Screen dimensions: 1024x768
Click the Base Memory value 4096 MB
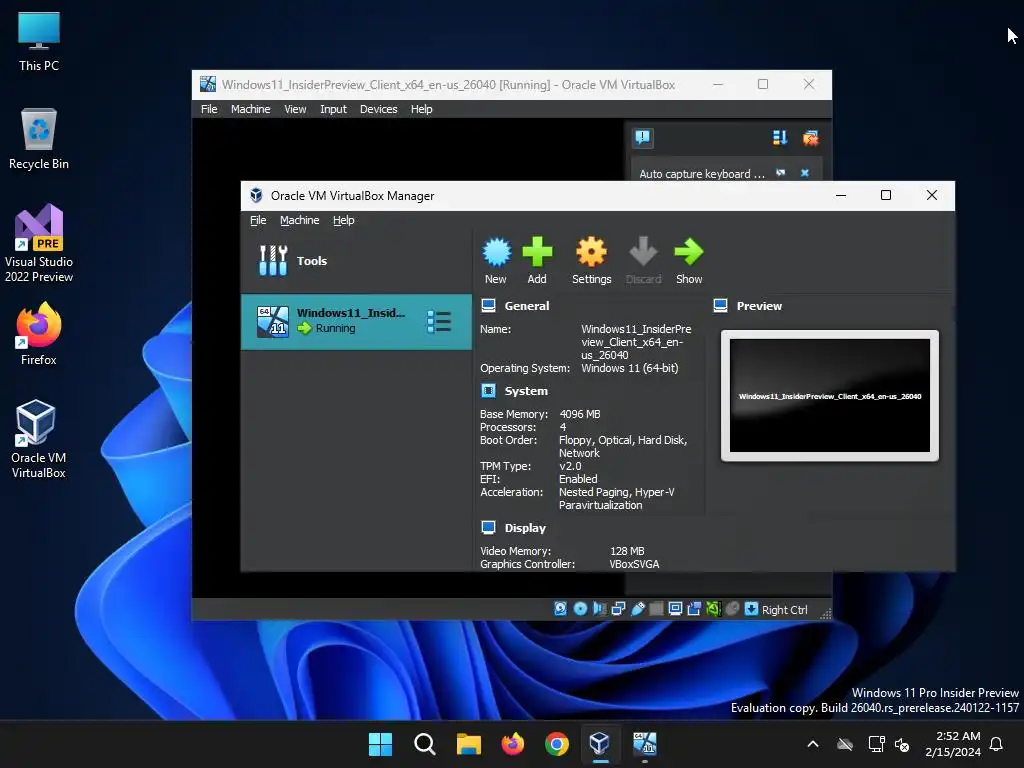tap(580, 414)
